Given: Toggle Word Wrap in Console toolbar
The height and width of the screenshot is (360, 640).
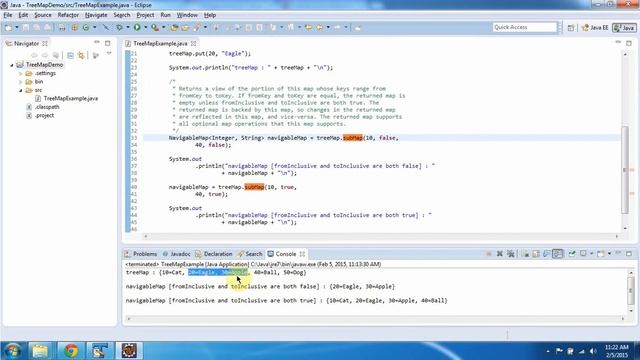Looking at the screenshot, I should point(547,254).
